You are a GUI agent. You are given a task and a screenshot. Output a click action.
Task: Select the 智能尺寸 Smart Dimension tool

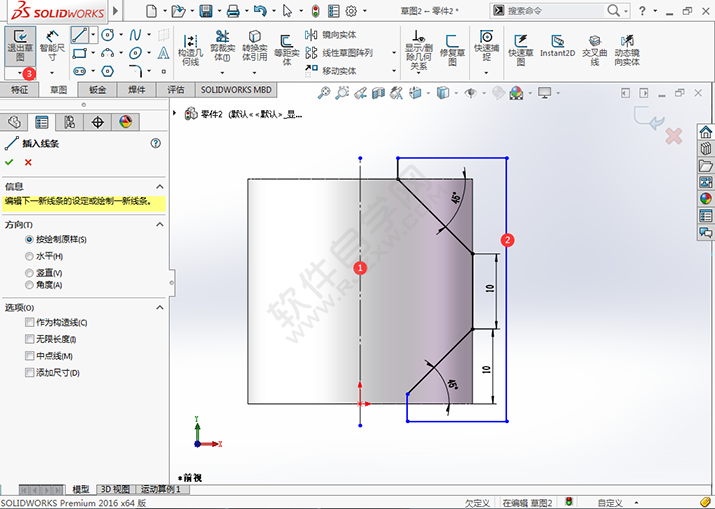[50, 44]
